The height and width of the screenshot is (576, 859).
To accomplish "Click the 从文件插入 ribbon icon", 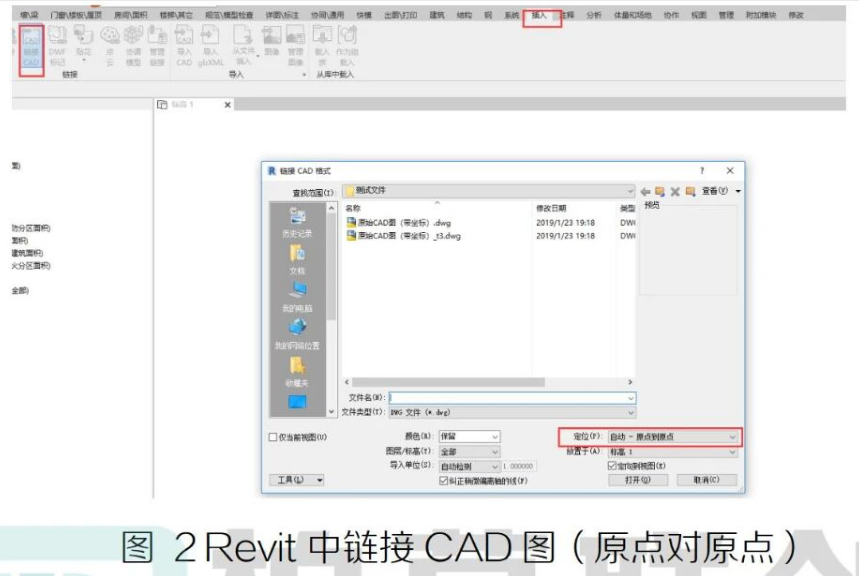I will point(243,46).
